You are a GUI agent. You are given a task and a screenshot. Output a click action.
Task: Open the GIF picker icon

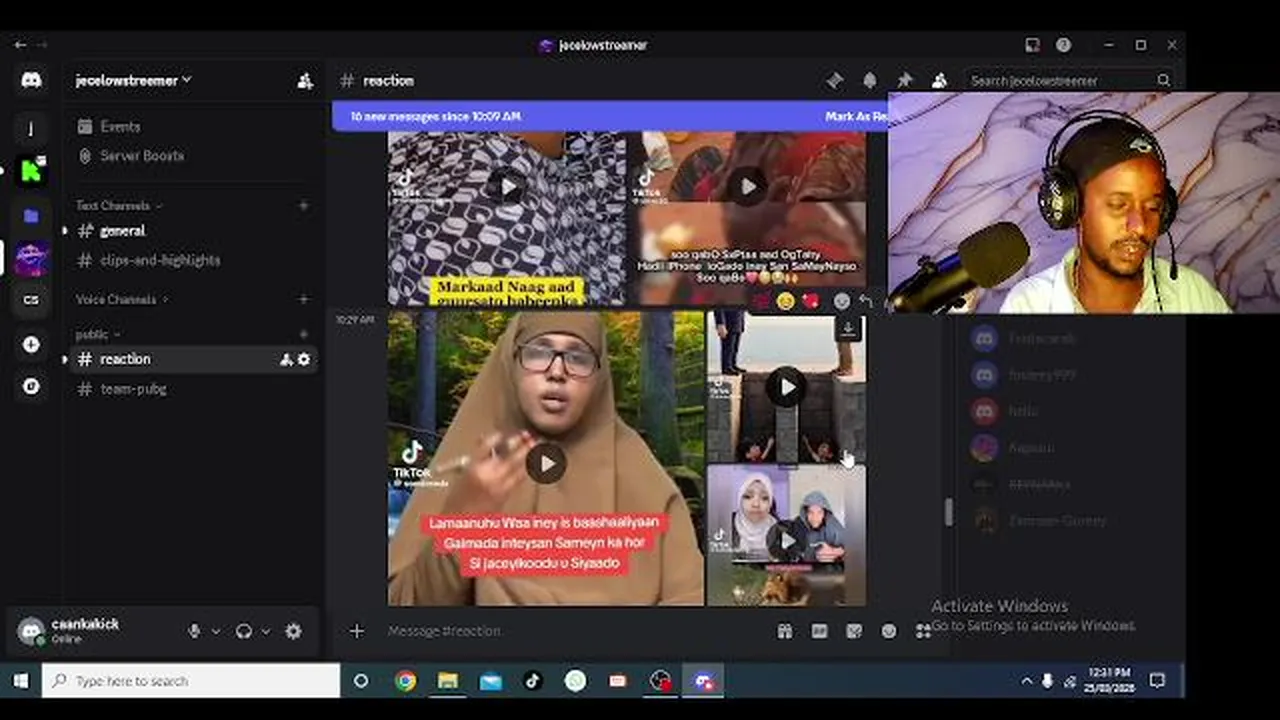820,631
